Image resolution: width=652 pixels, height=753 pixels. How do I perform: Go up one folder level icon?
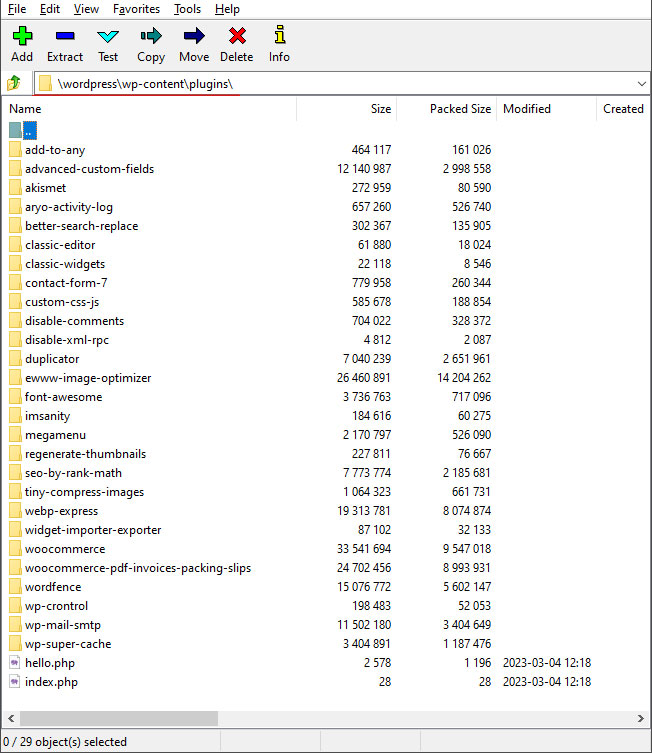pyautogui.click(x=14, y=83)
